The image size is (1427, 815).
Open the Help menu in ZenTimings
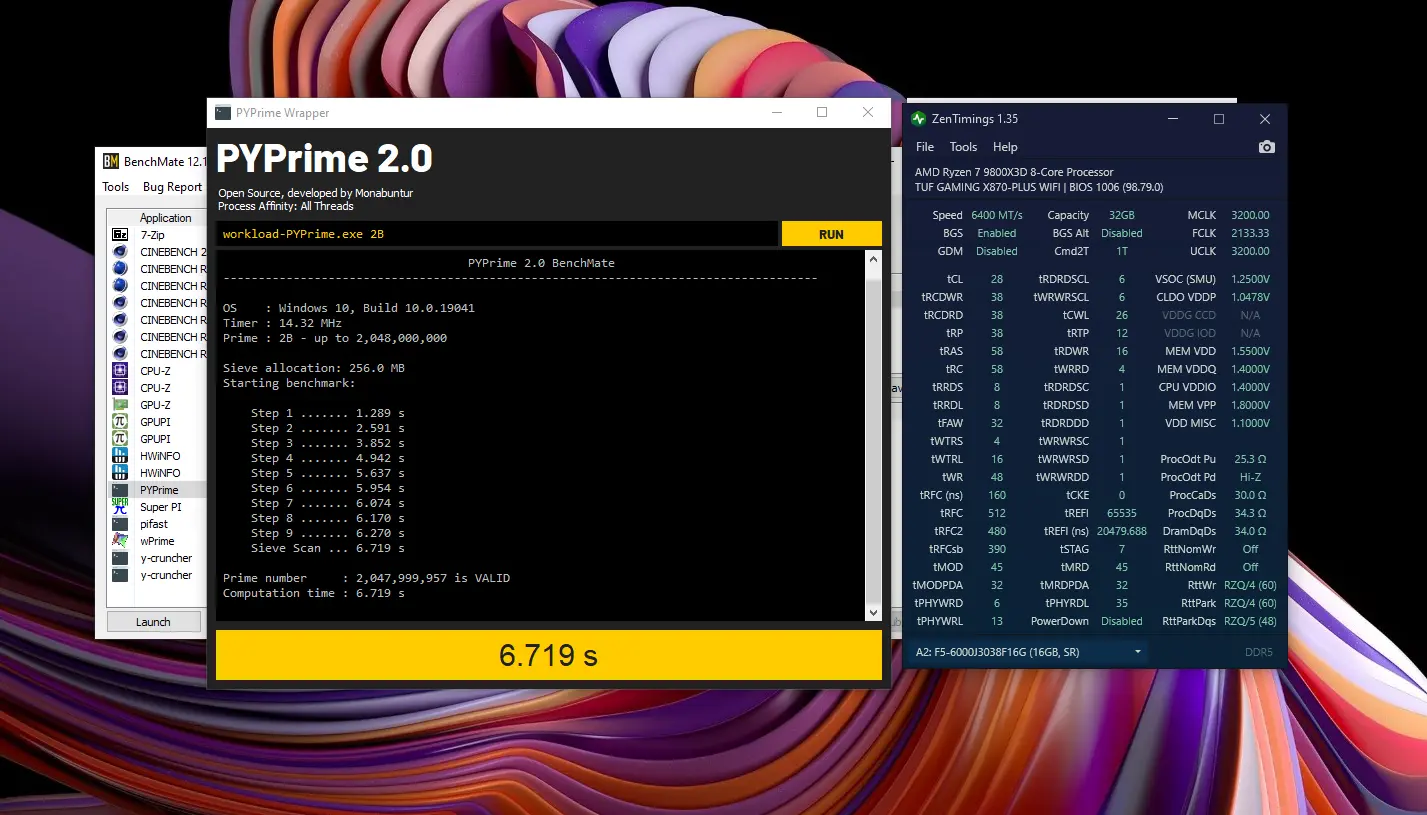coord(1005,147)
